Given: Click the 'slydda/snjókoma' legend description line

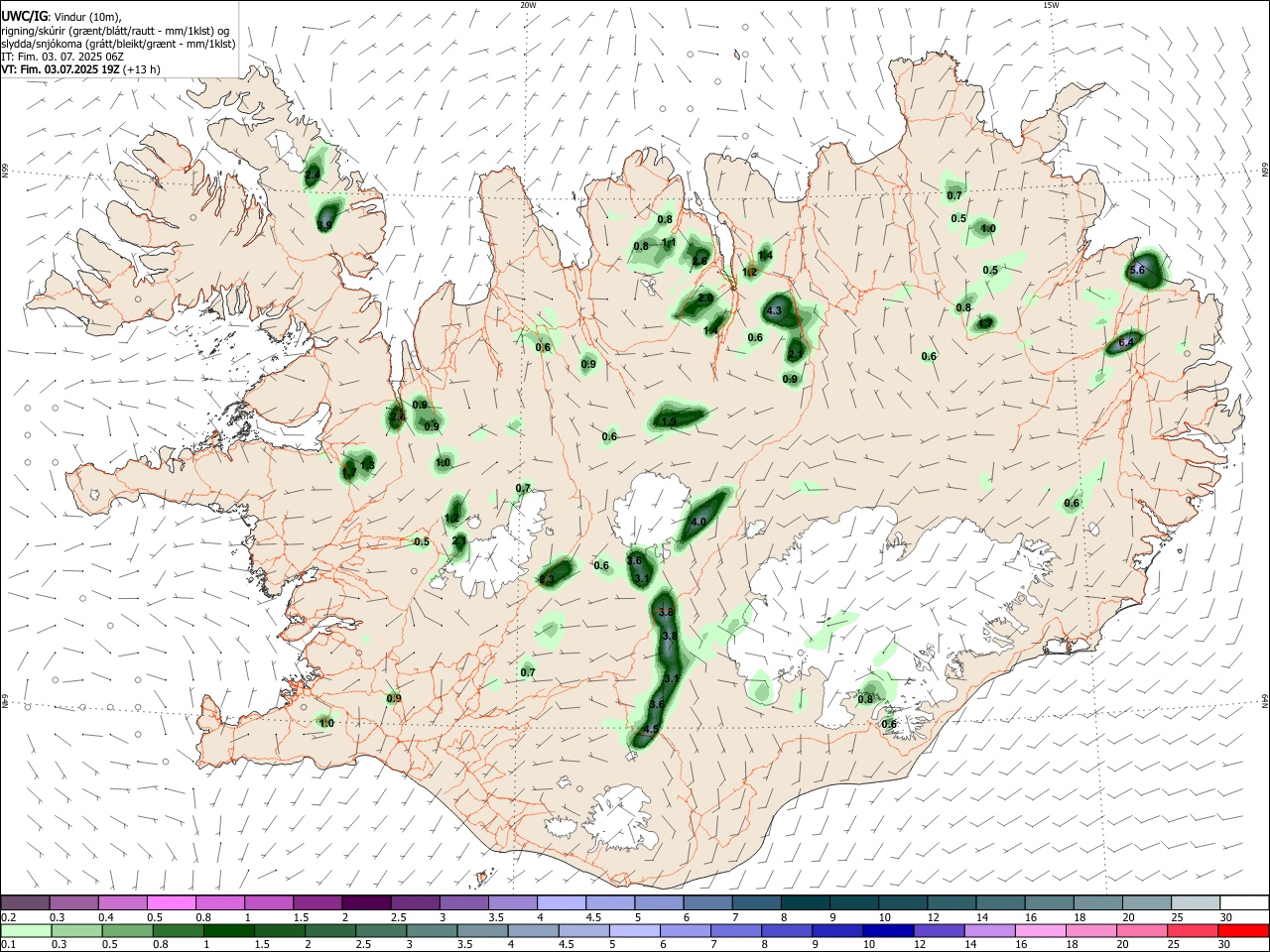Looking at the screenshot, I should point(118,44).
